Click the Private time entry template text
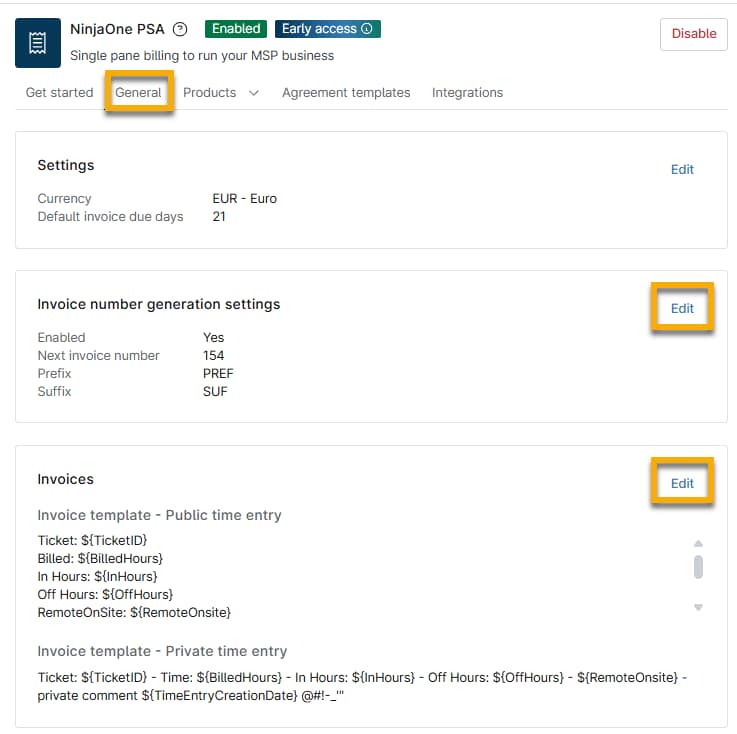 tap(360, 687)
